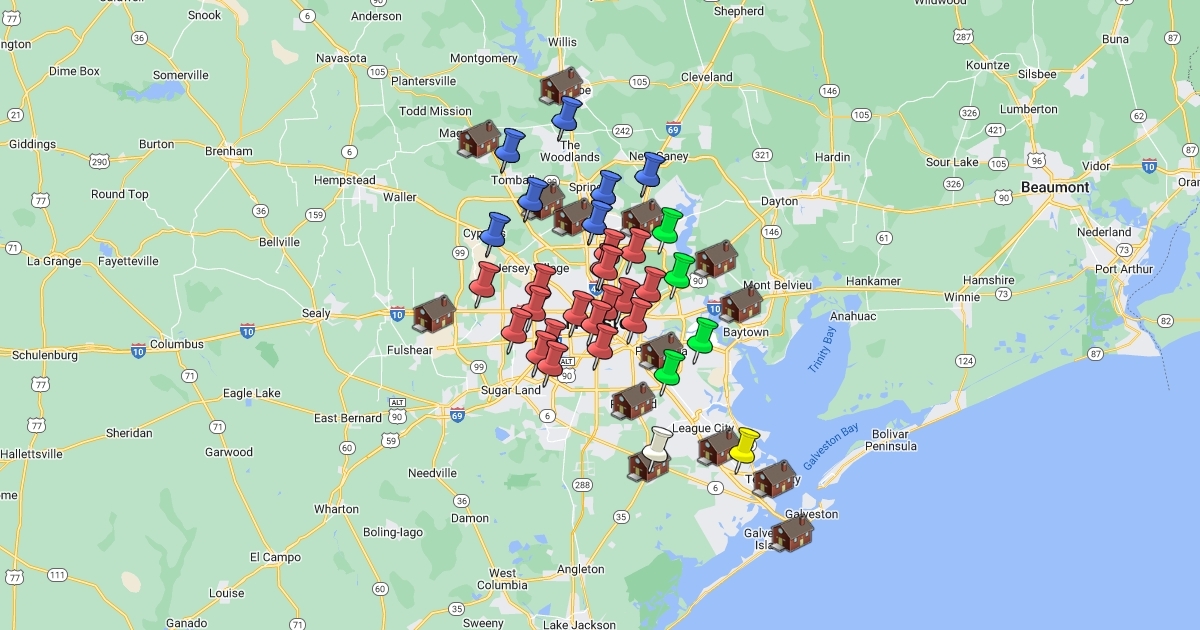Select the house marker over Texas City
1200x630 pixels.
click(773, 479)
